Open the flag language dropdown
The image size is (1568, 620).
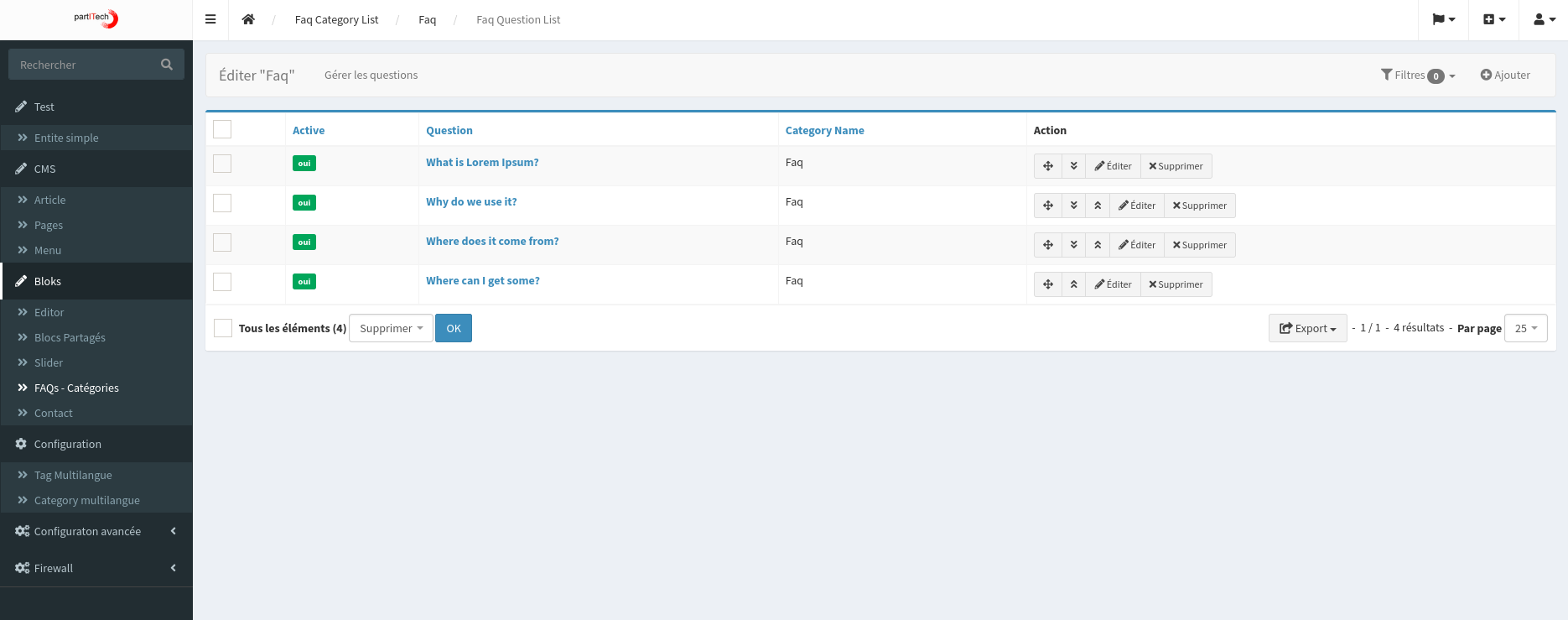pyautogui.click(x=1443, y=19)
